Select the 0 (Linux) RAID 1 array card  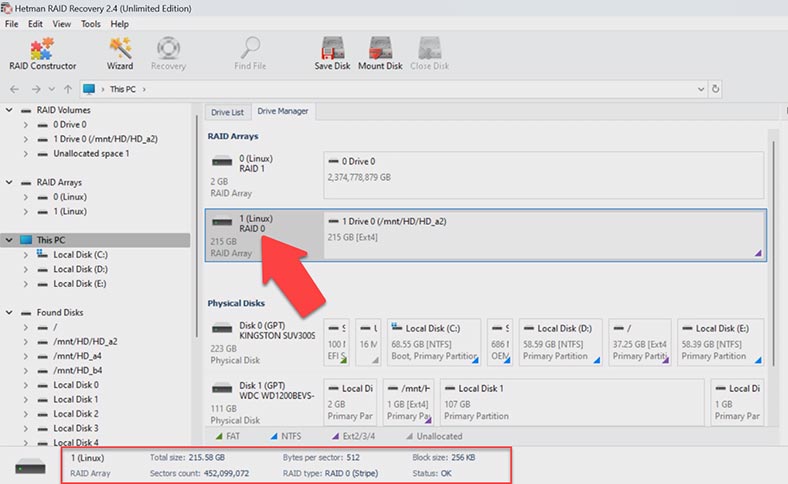pyautogui.click(x=264, y=175)
